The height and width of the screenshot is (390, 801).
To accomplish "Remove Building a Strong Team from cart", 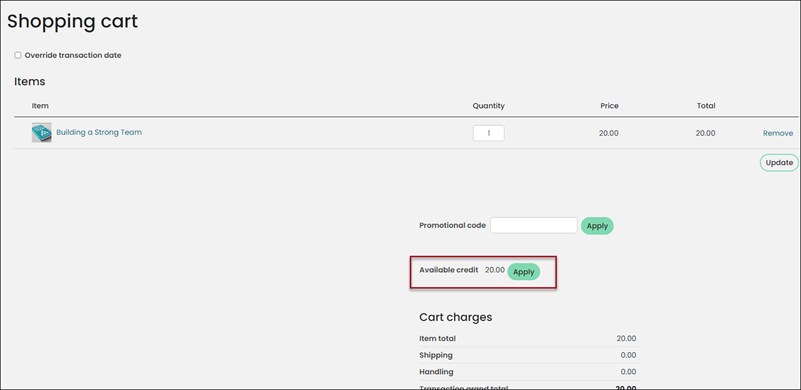I will click(x=778, y=133).
